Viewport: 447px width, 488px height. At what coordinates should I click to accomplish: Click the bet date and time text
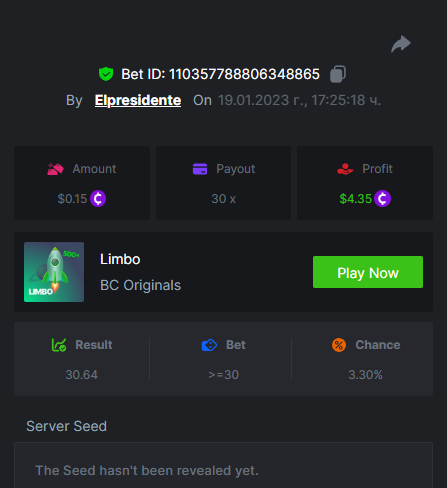coord(299,100)
